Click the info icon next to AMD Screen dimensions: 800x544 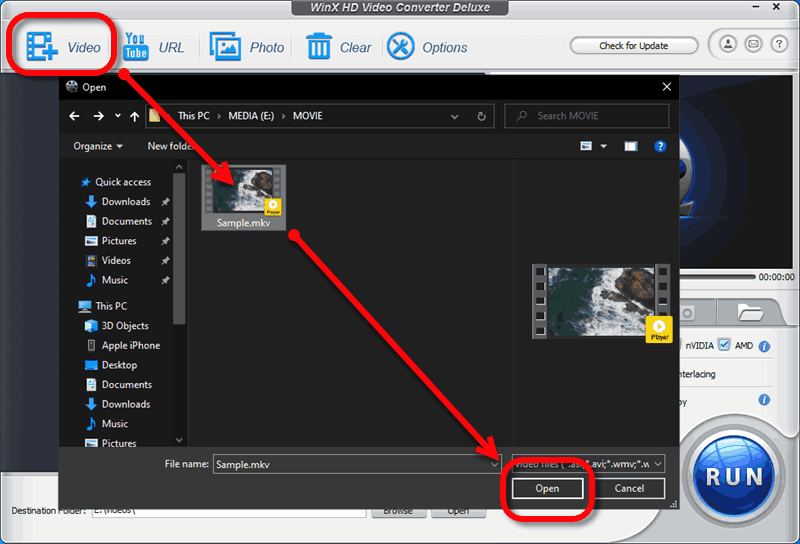coord(764,347)
